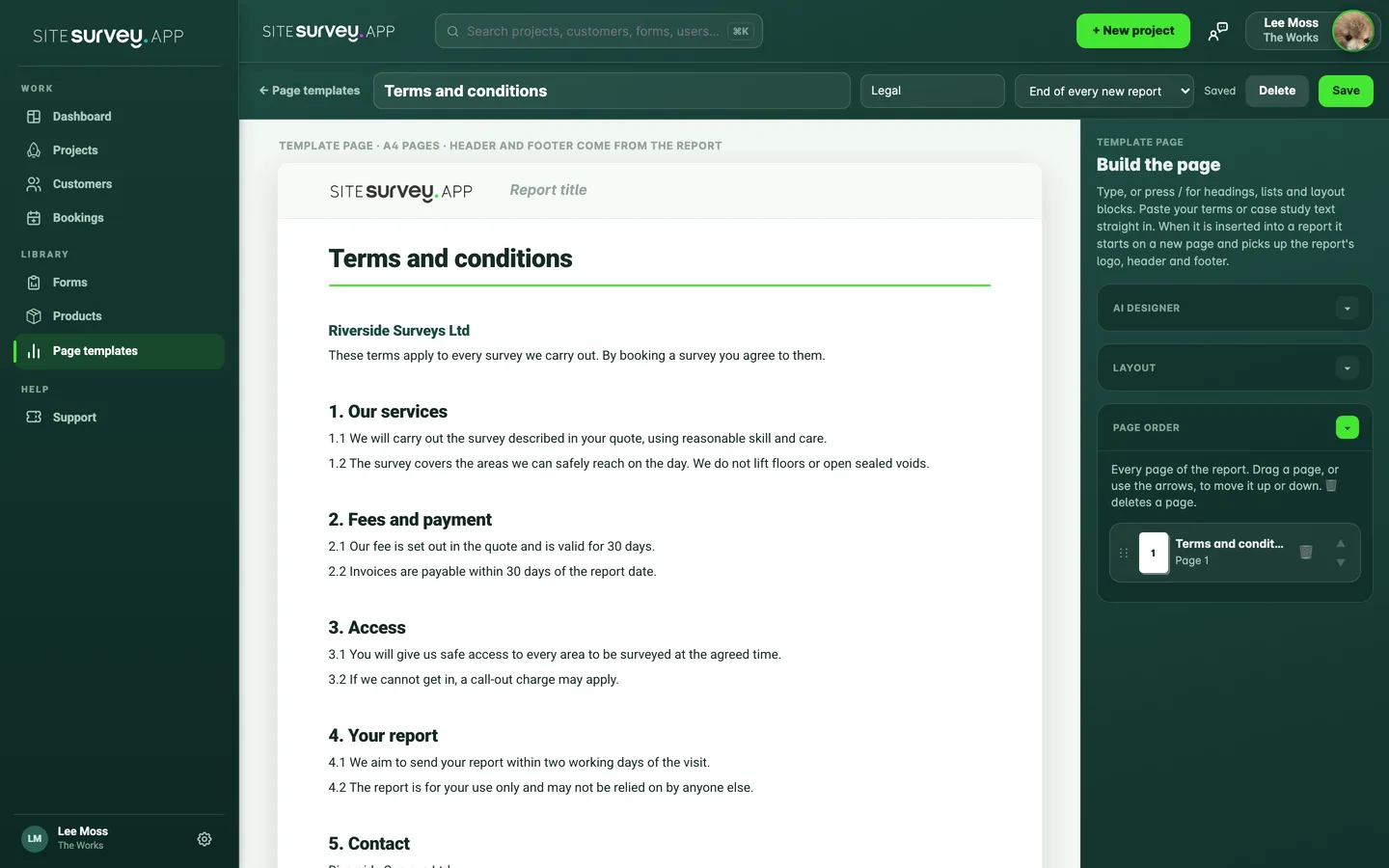
Task: Click the Delete button
Action: [x=1277, y=91]
